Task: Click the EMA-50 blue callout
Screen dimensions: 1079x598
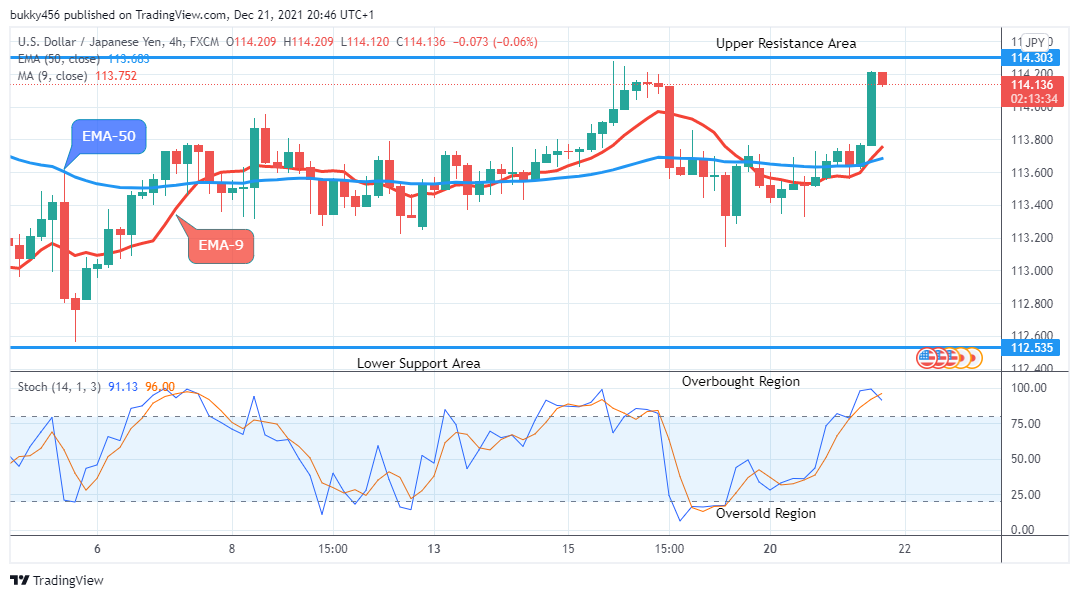Action: coord(109,136)
